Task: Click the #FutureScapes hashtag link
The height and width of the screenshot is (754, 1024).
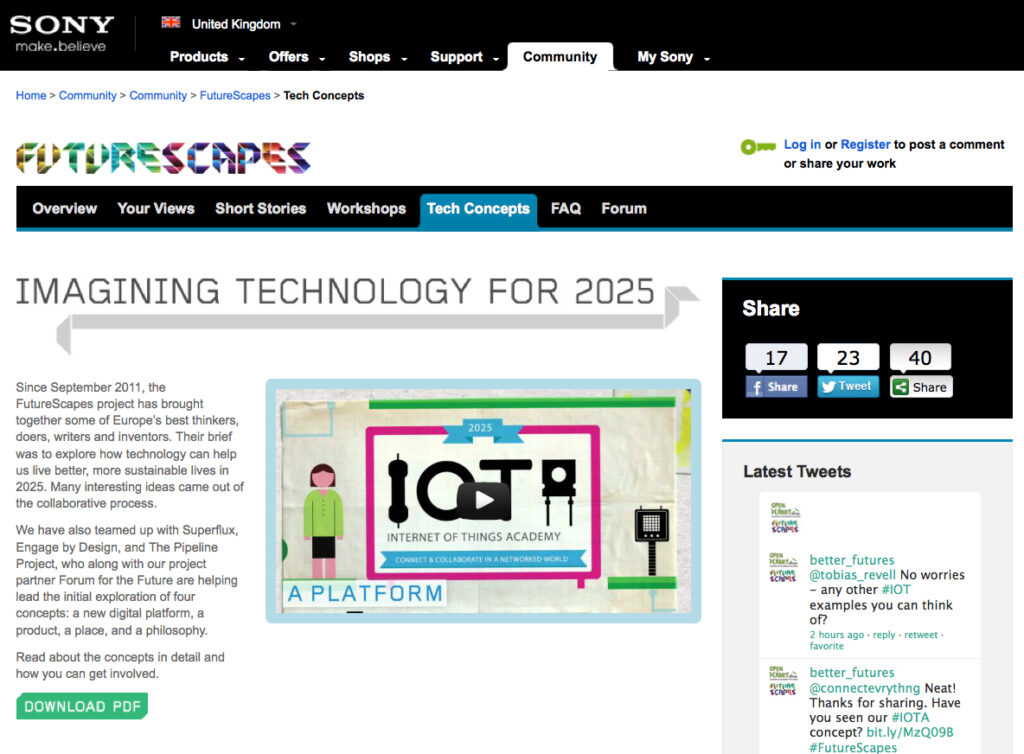Action: point(853,747)
